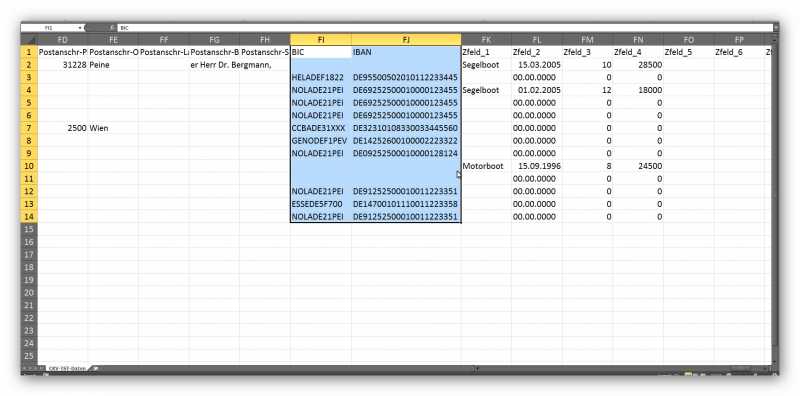The image size is (800, 396).
Task: Click the IBAN header cell
Action: pos(406,52)
